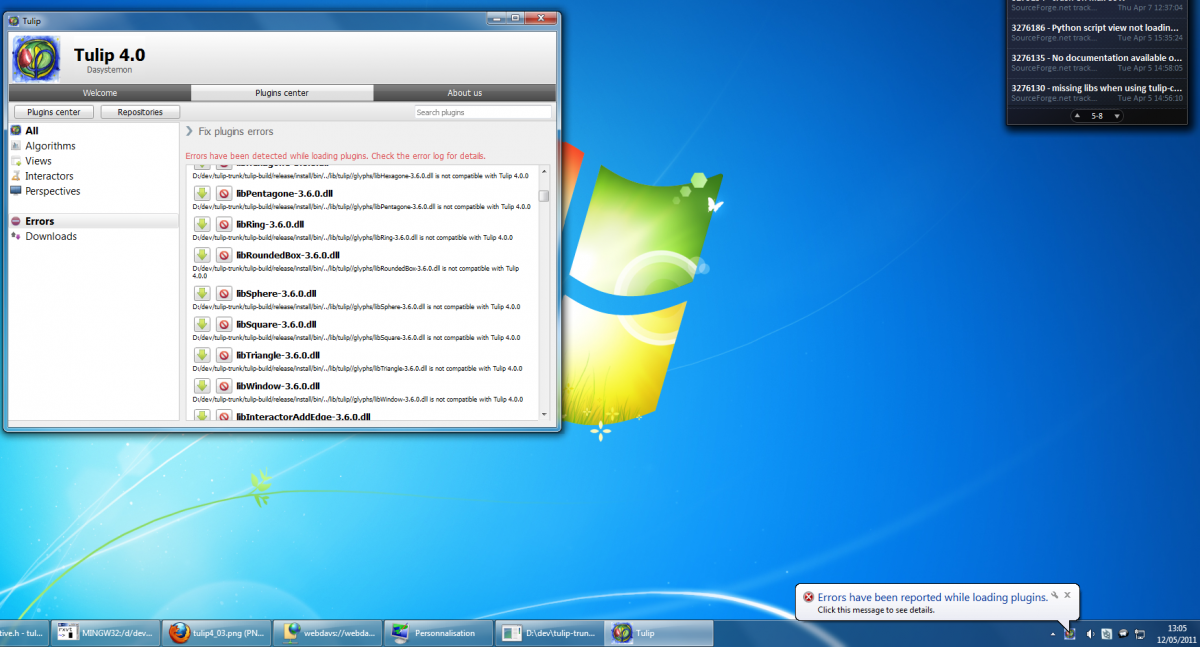Switch to the Welcome tab

tap(100, 93)
